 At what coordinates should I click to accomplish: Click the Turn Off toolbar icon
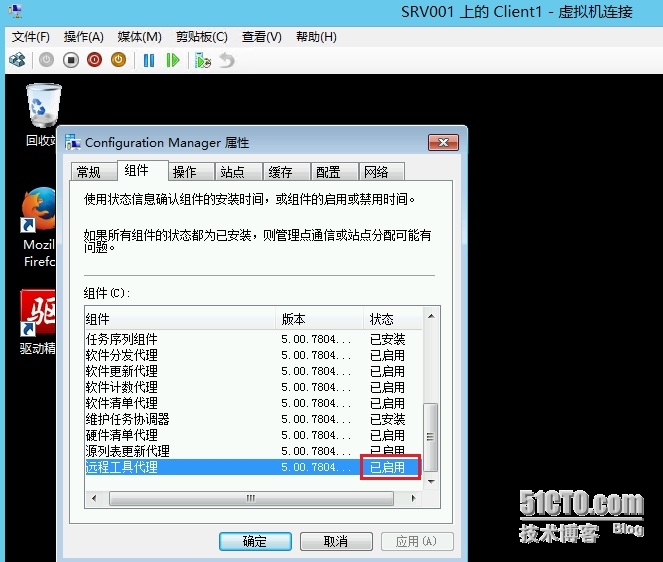click(x=71, y=60)
